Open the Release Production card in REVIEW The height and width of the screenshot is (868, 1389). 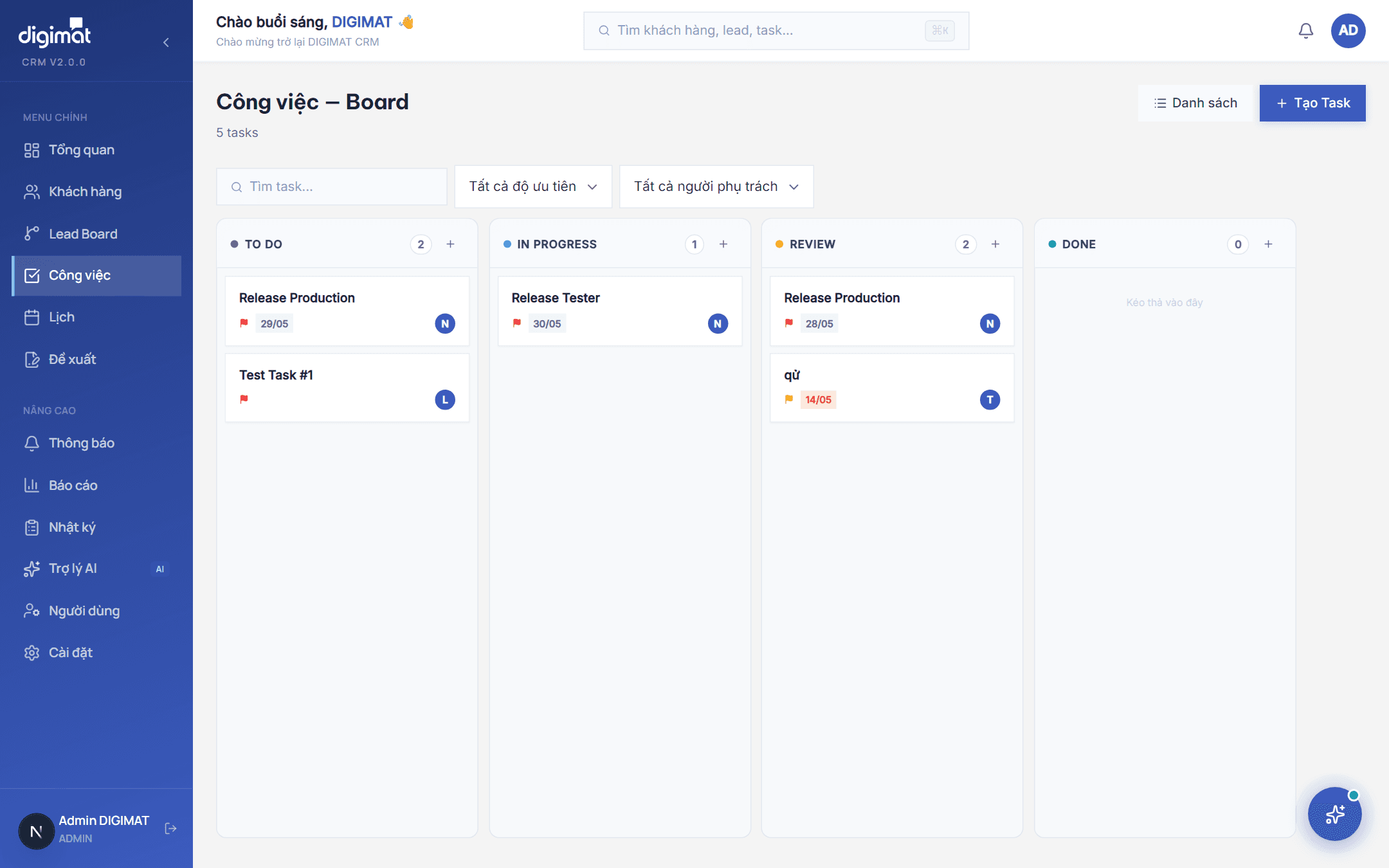(892, 311)
